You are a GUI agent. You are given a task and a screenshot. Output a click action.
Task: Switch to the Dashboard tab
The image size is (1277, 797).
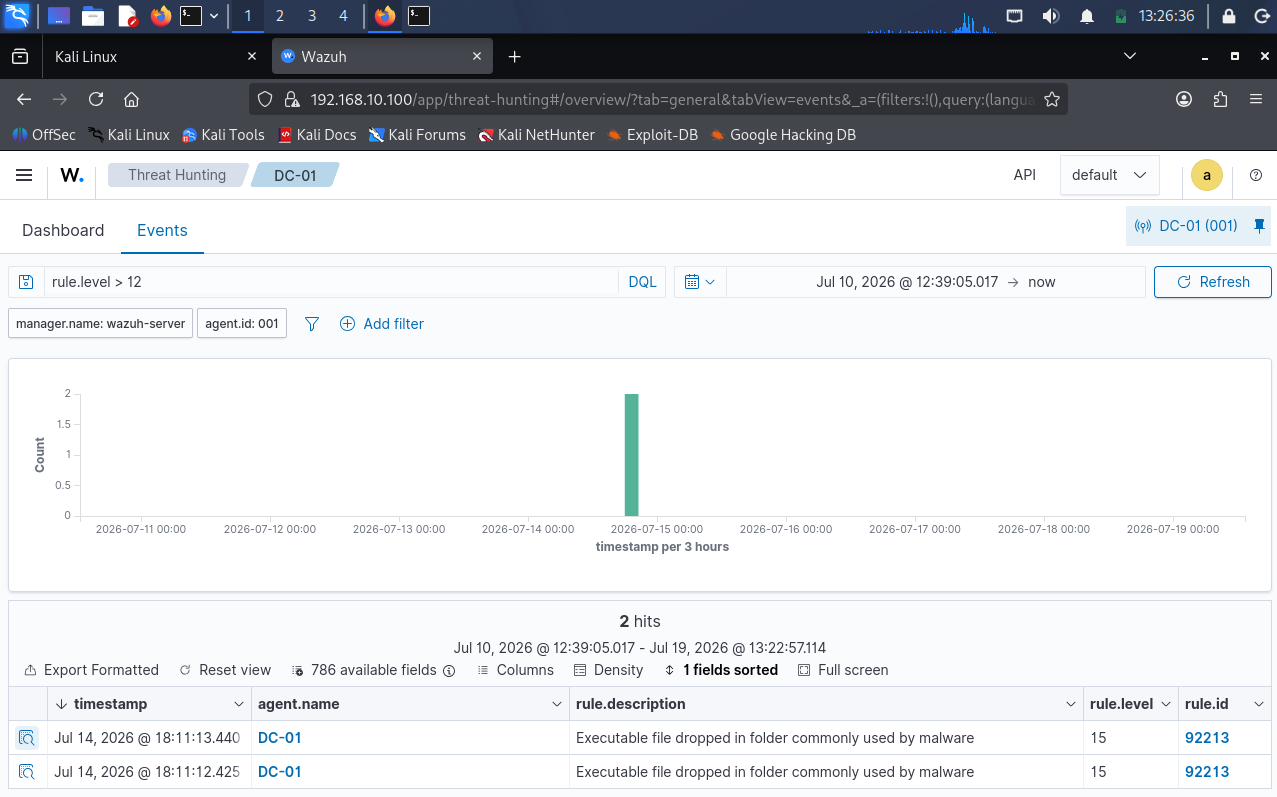coord(63,230)
